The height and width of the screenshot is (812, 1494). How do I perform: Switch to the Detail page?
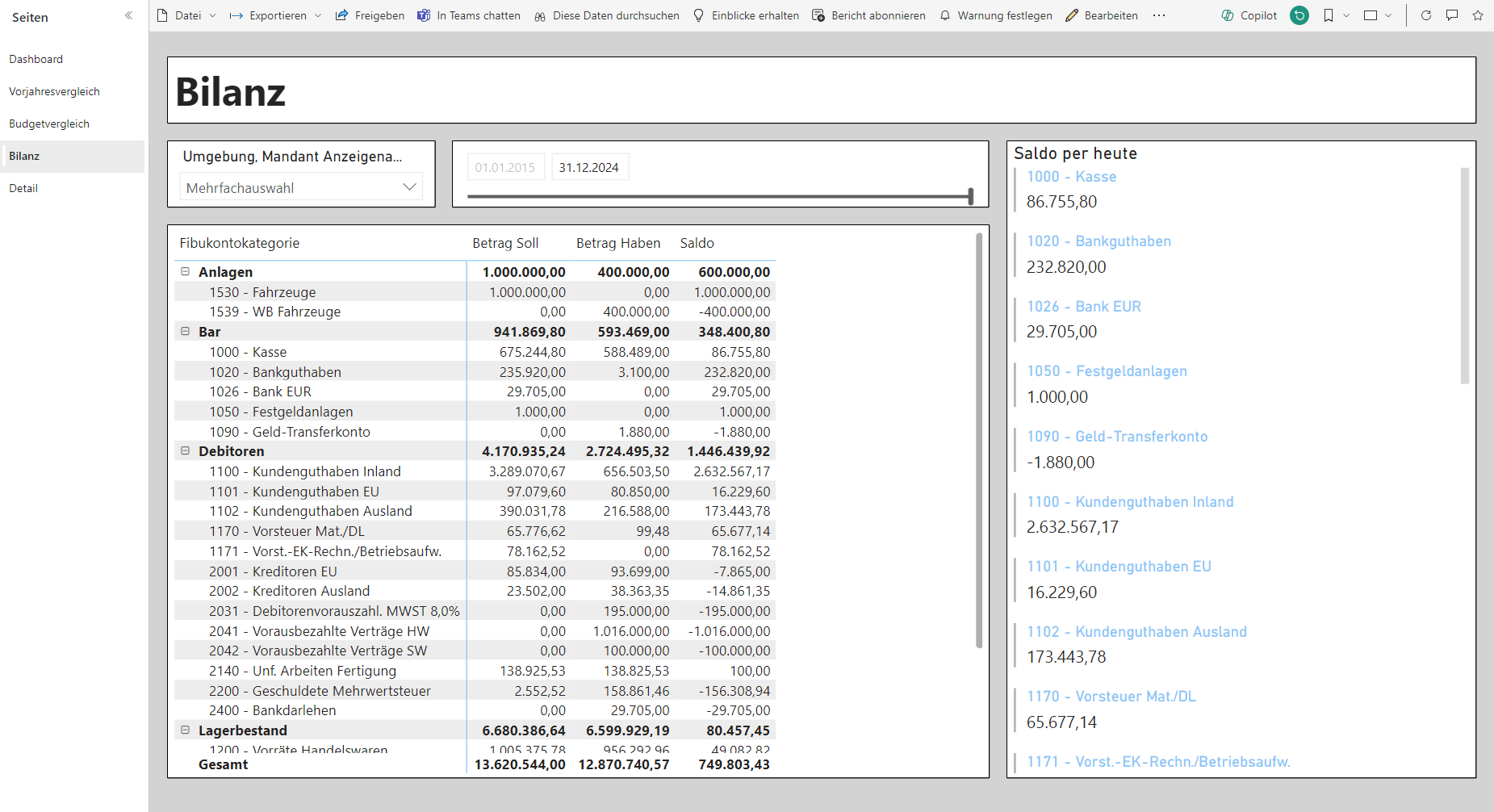point(24,188)
